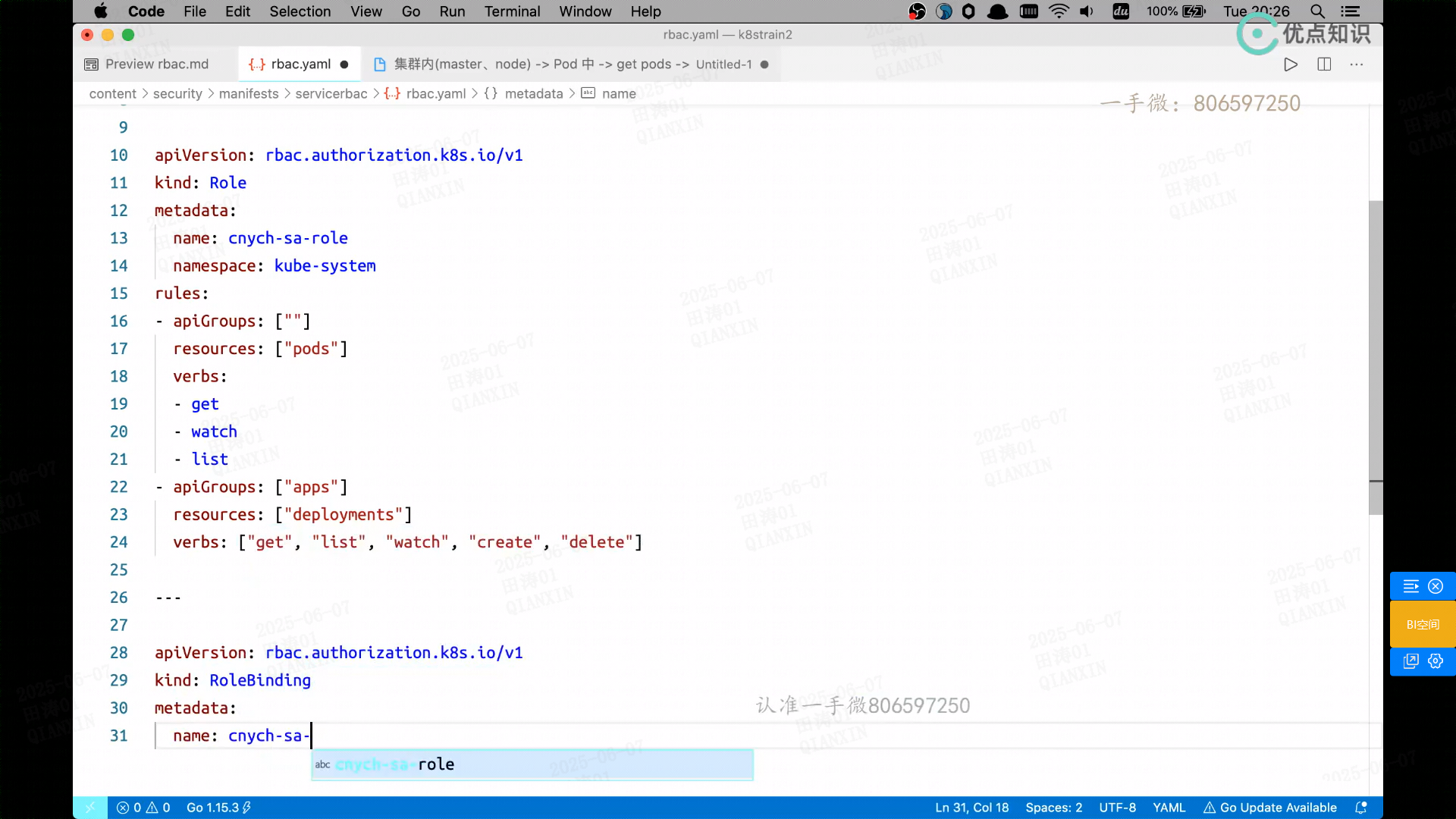Open the editor more actions ellipsis

[x=1357, y=64]
